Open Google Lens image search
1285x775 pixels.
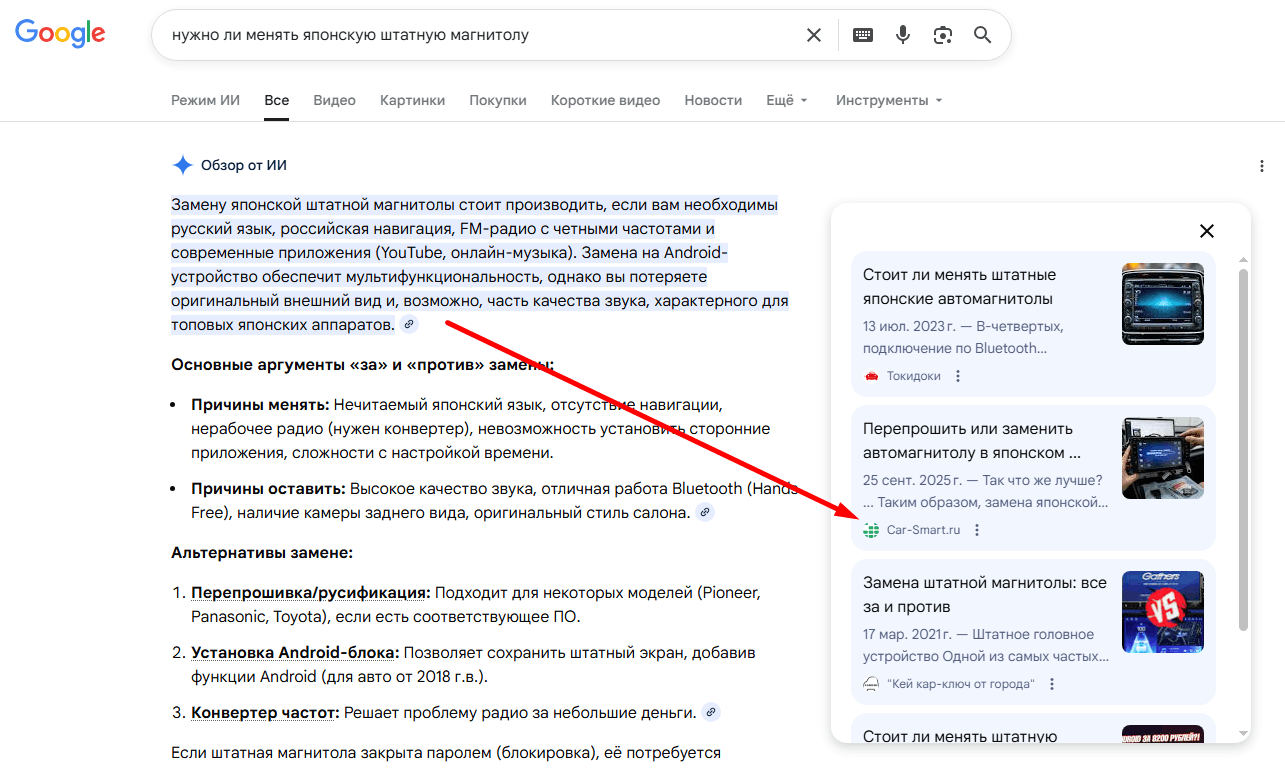click(x=943, y=35)
